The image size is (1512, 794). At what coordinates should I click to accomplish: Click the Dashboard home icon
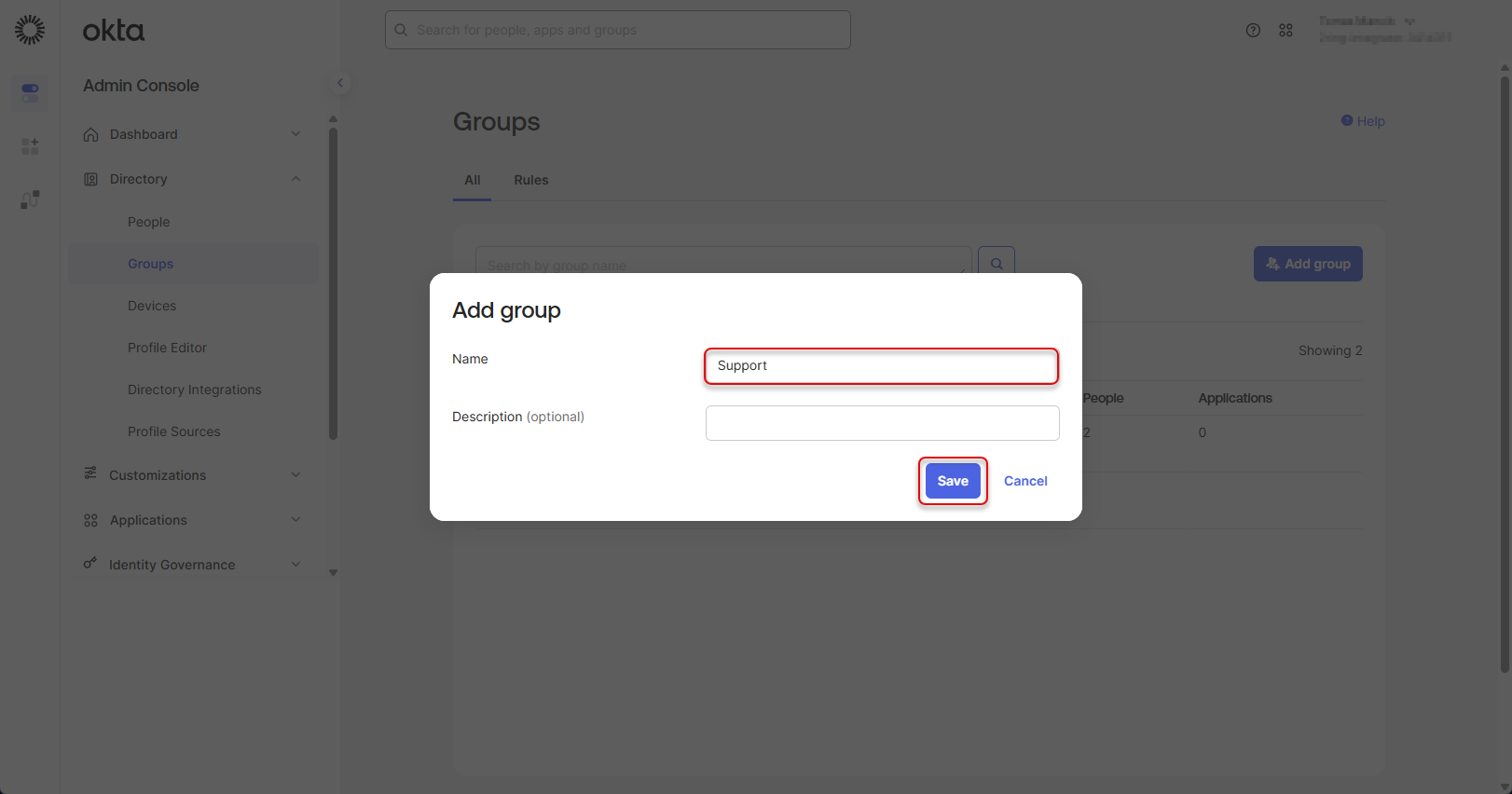(x=90, y=134)
